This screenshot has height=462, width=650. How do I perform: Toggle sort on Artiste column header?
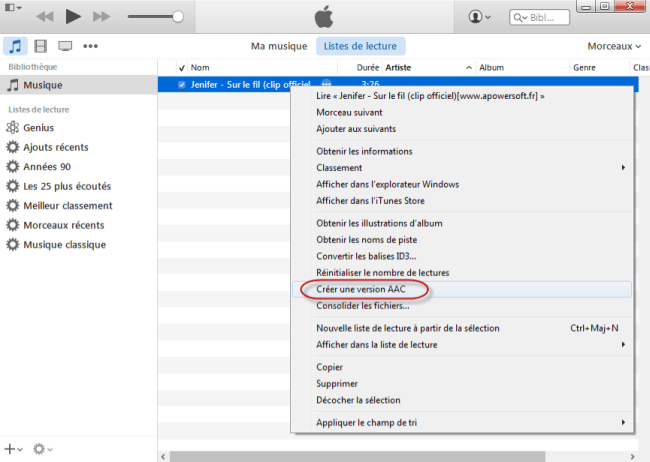pyautogui.click(x=429, y=68)
